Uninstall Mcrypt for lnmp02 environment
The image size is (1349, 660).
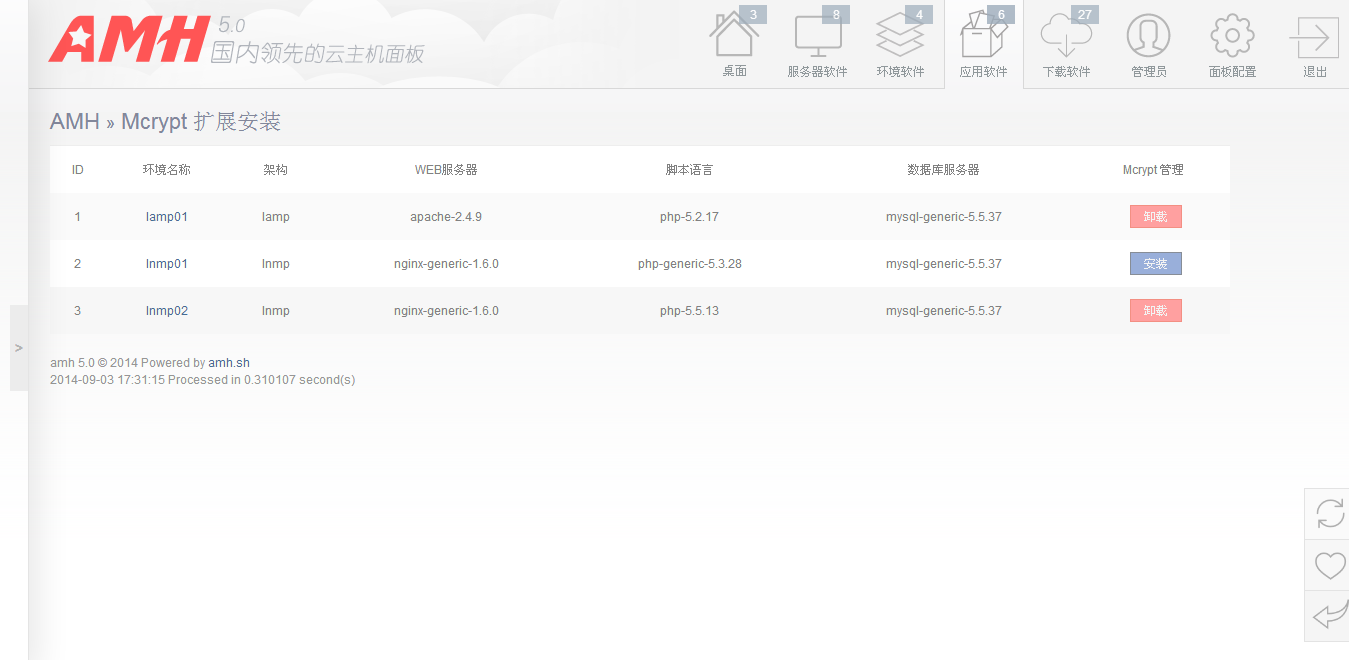coord(1155,311)
